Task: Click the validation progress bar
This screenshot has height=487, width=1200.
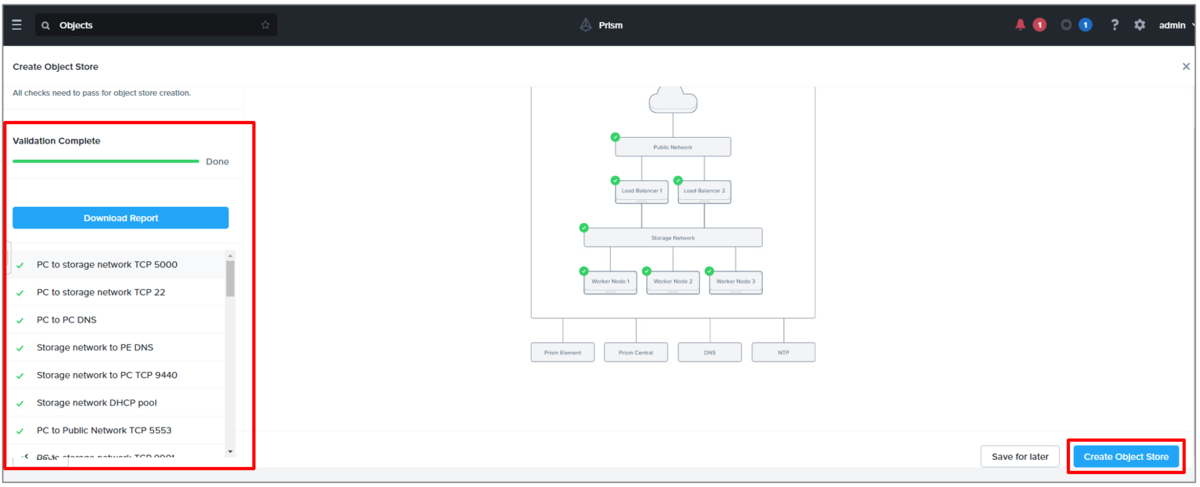Action: (x=106, y=161)
